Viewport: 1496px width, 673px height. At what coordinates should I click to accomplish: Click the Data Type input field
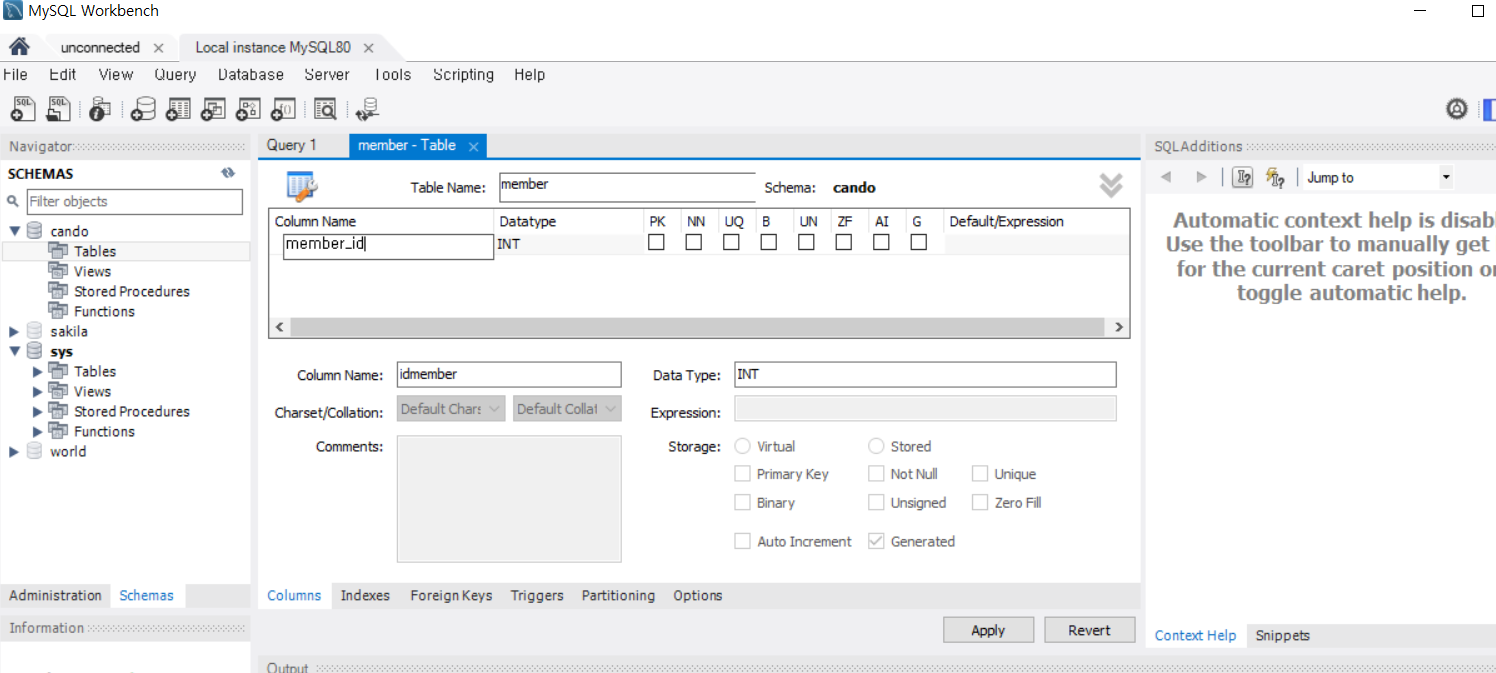[x=925, y=374]
